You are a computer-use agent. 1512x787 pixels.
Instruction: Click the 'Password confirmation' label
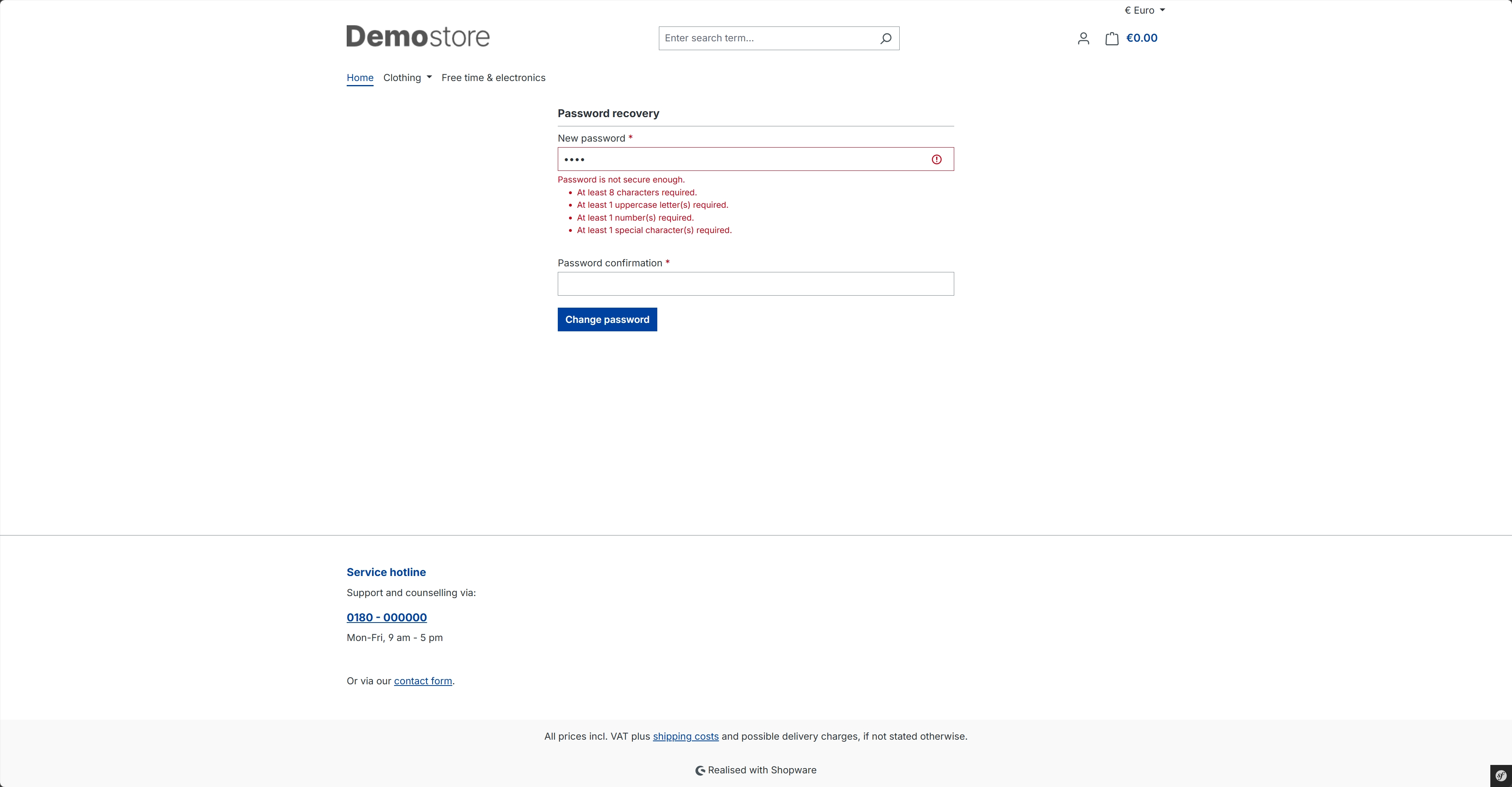[x=610, y=263]
